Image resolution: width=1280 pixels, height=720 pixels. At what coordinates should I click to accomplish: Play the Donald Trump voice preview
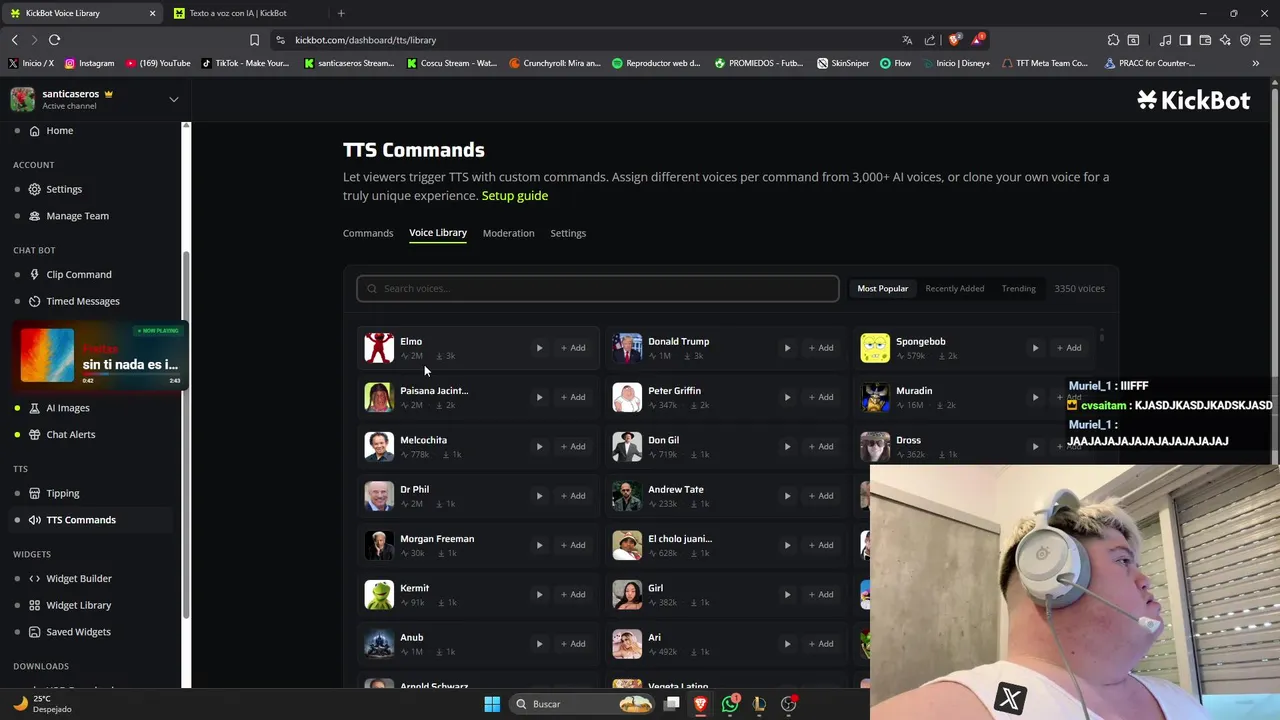[787, 348]
